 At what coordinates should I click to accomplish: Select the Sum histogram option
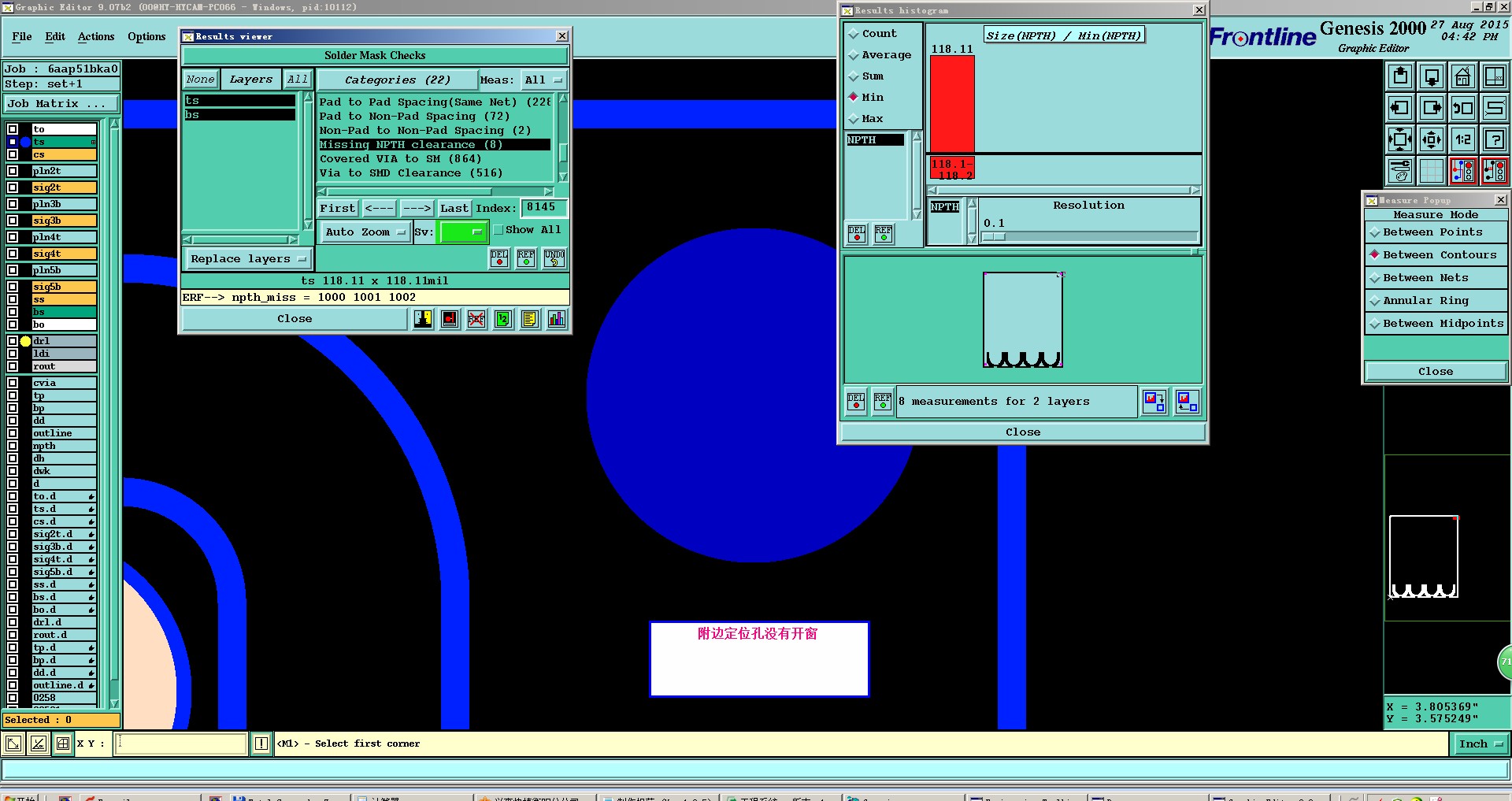pyautogui.click(x=866, y=76)
